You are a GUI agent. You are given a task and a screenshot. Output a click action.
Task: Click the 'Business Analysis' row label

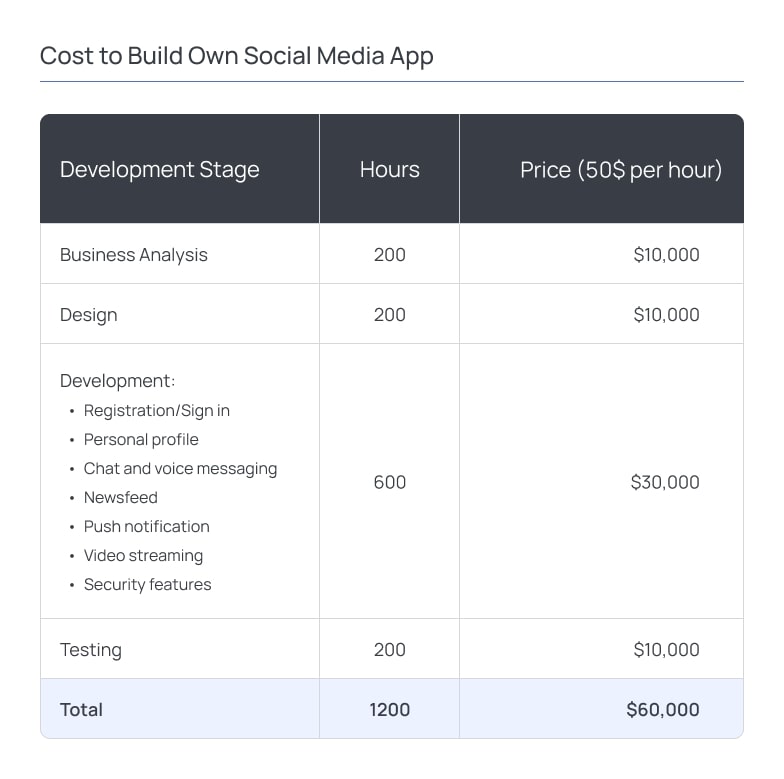(x=134, y=255)
